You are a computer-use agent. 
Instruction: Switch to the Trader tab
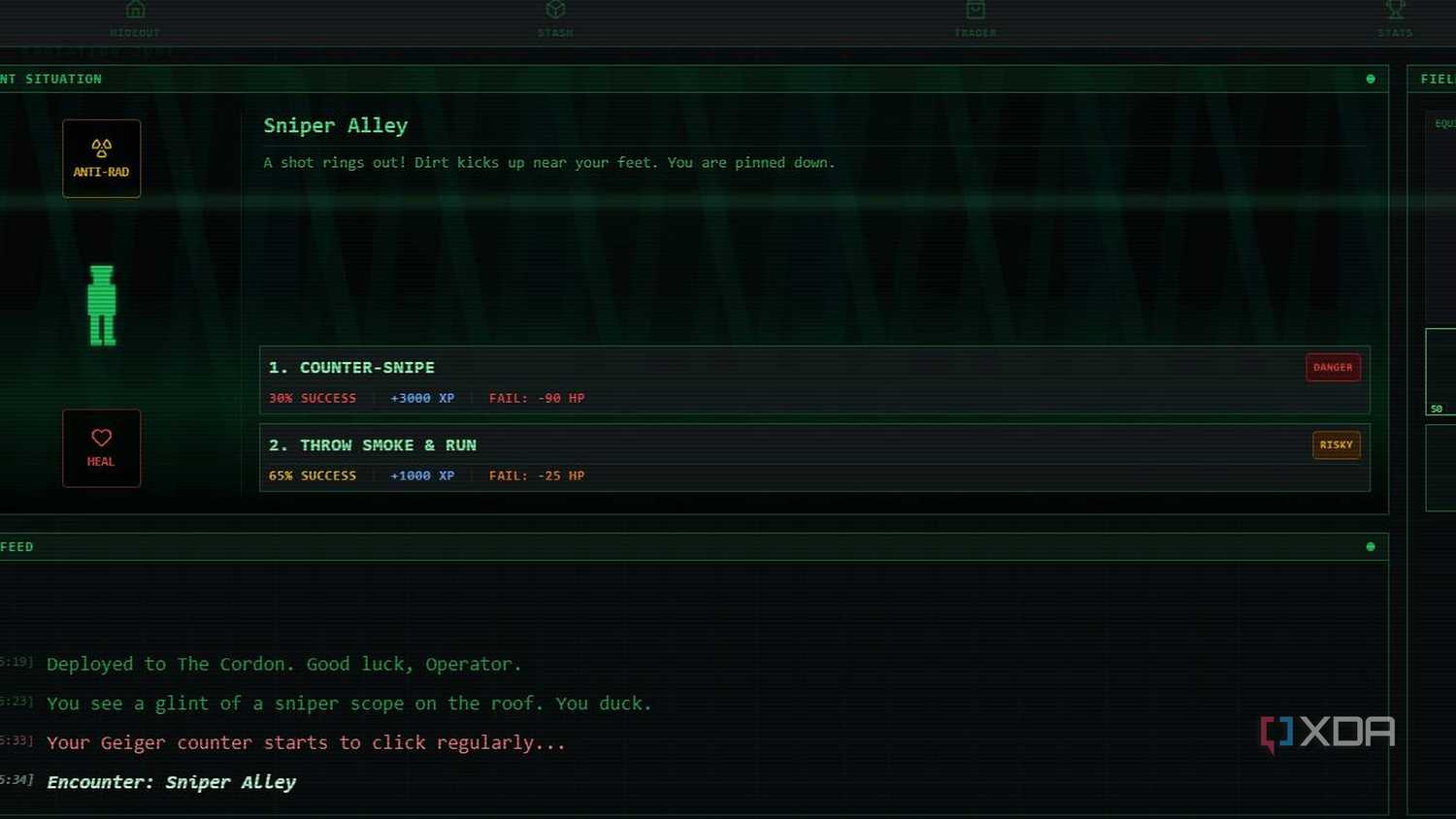tap(976, 19)
